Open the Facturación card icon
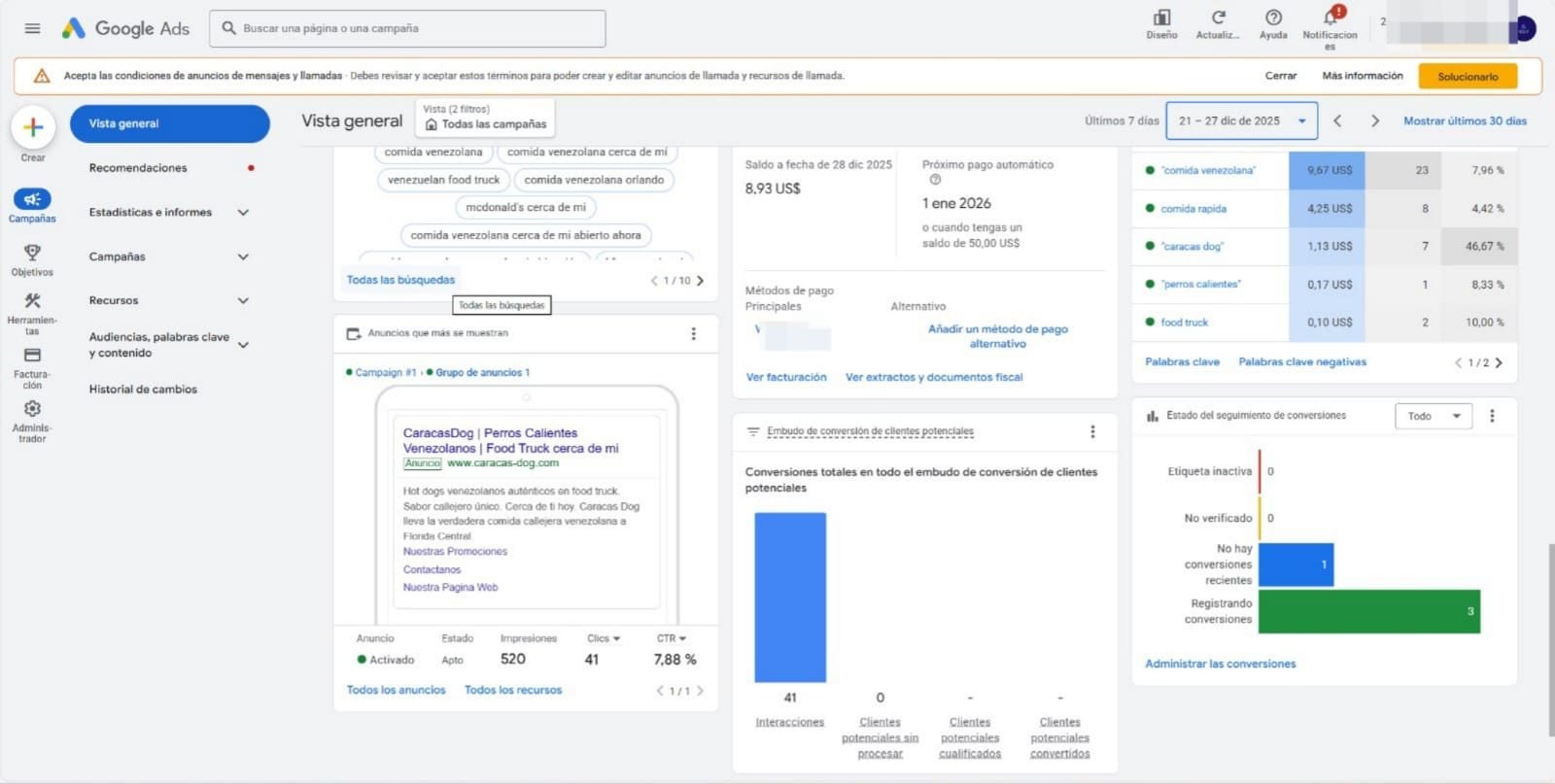 coord(32,355)
